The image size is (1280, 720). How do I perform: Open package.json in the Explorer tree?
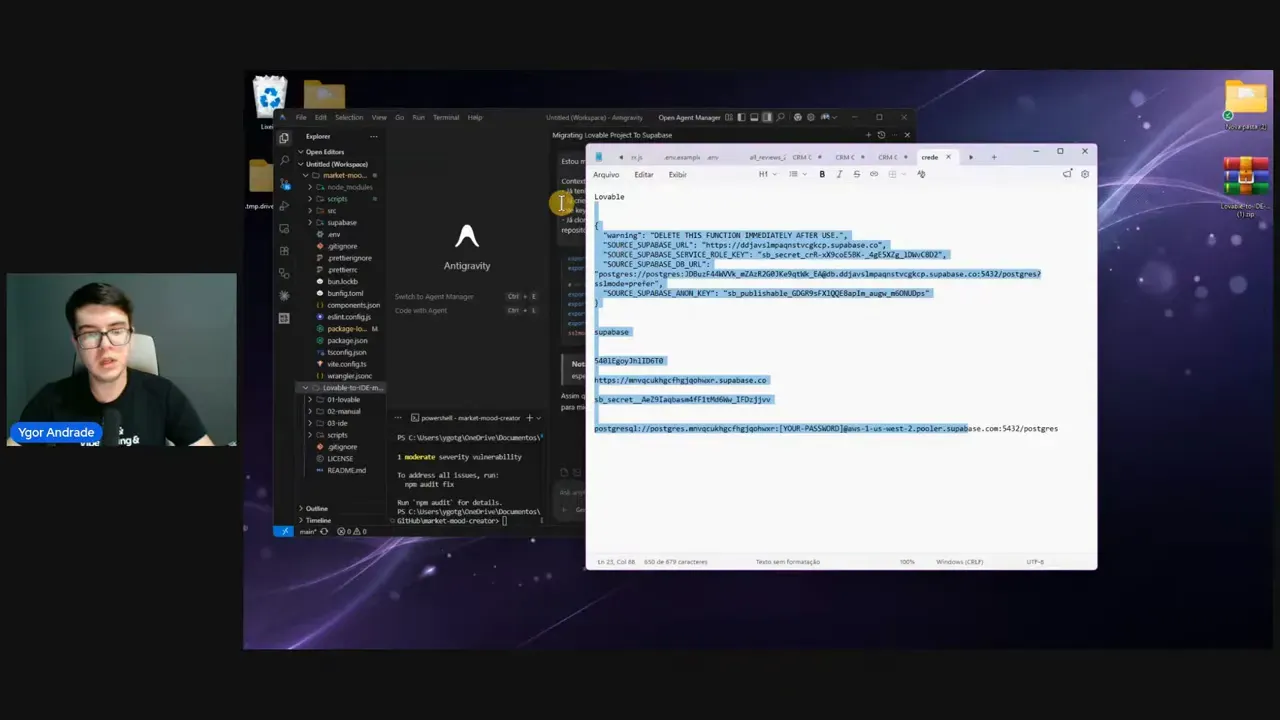pos(347,341)
